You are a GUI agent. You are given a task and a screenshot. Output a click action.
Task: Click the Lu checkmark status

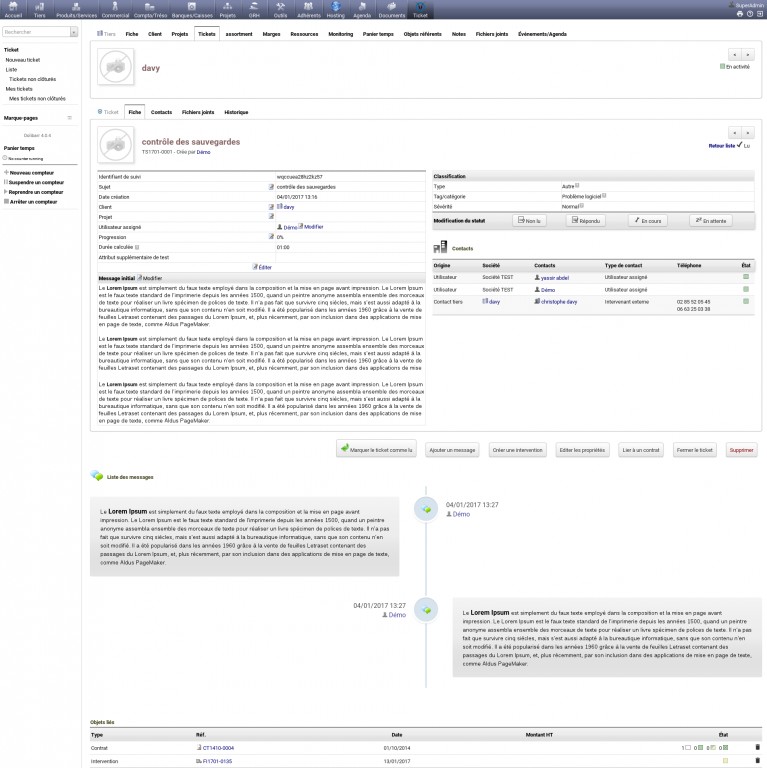point(743,145)
